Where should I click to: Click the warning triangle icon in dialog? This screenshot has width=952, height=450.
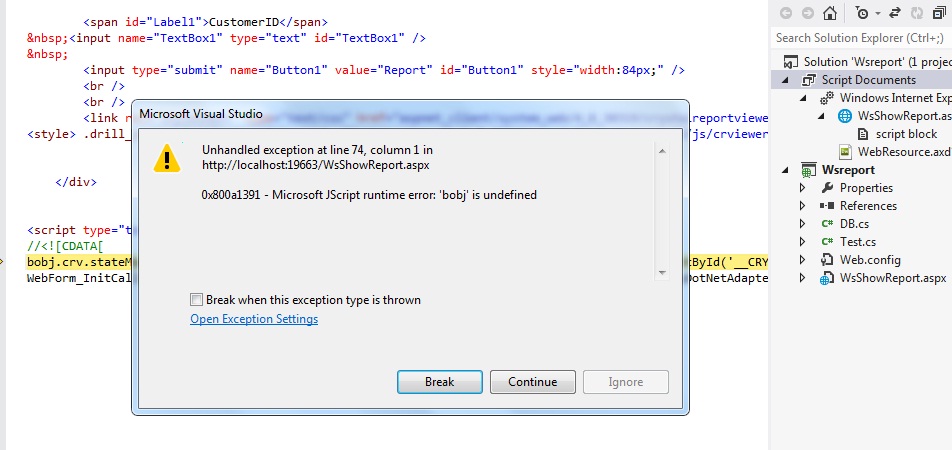(x=167, y=159)
